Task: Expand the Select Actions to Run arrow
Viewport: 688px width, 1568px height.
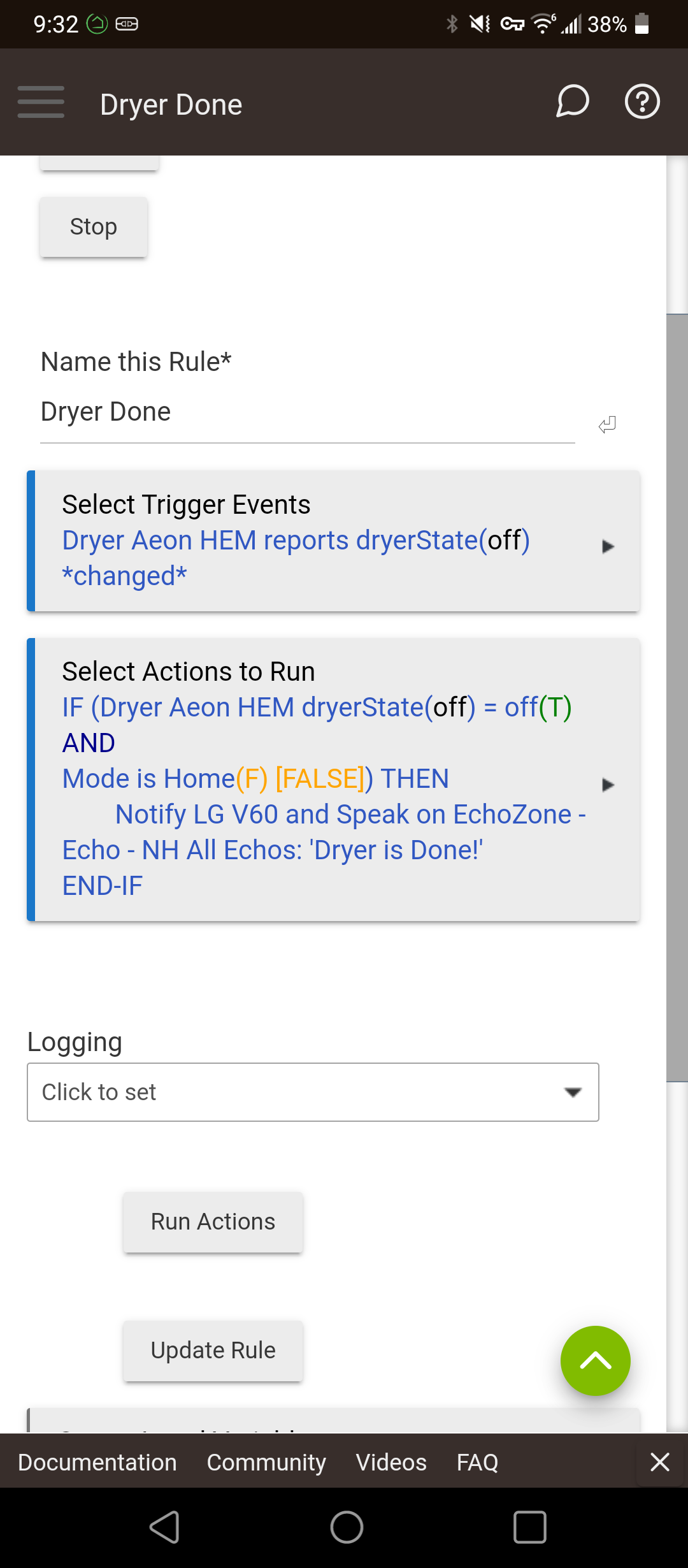Action: point(608,785)
